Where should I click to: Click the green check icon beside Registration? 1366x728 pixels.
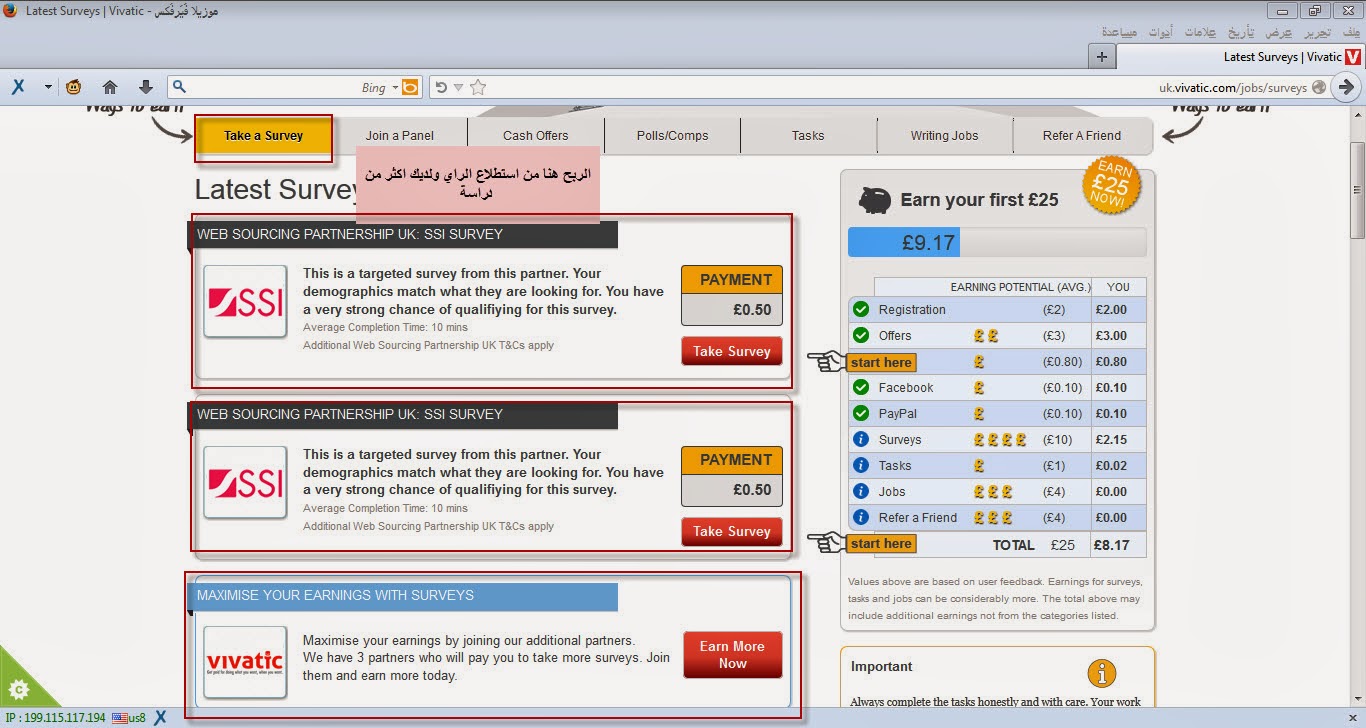click(860, 310)
